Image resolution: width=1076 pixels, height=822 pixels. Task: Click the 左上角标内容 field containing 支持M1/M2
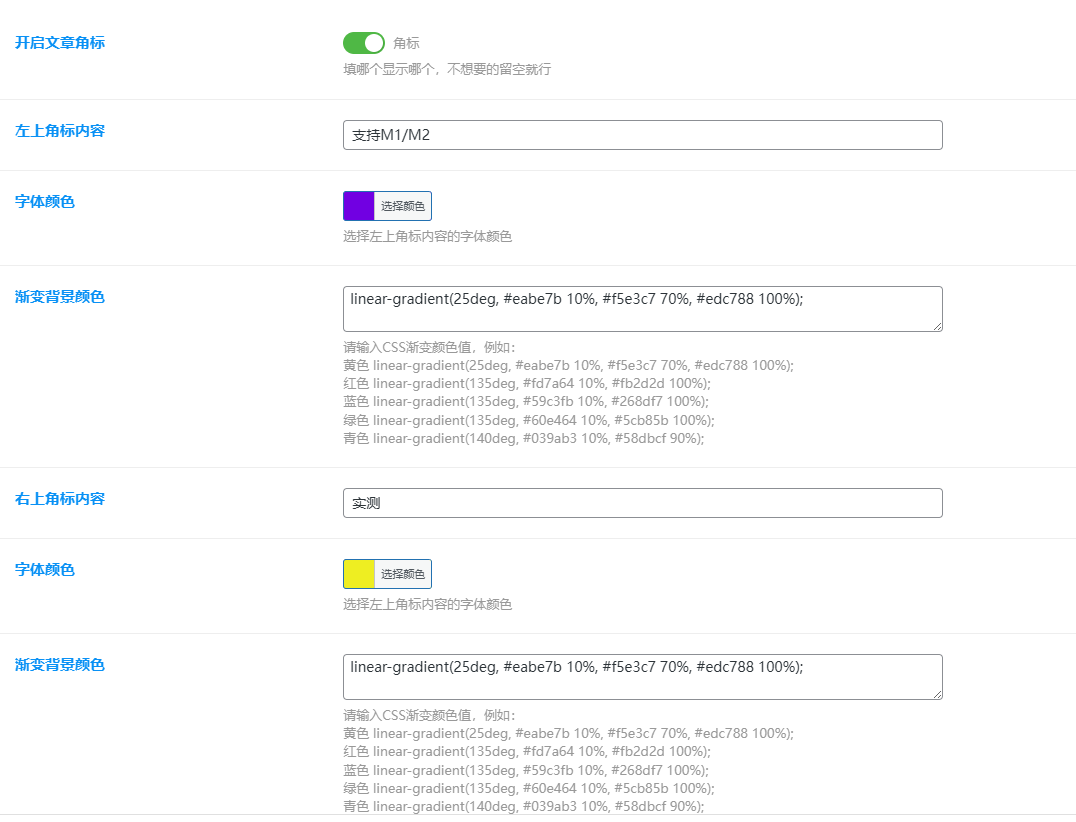[642, 135]
